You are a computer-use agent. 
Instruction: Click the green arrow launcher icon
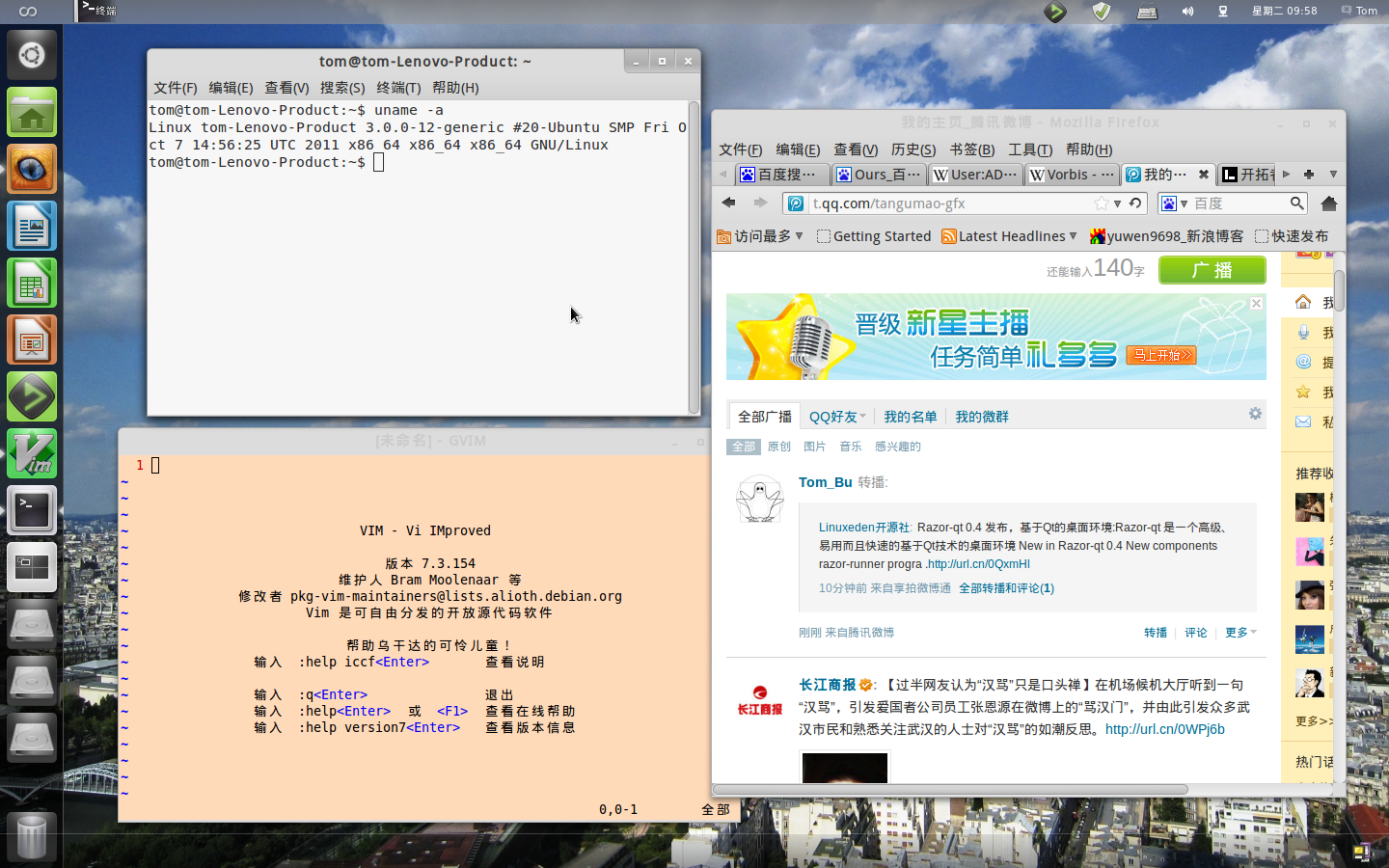point(32,396)
